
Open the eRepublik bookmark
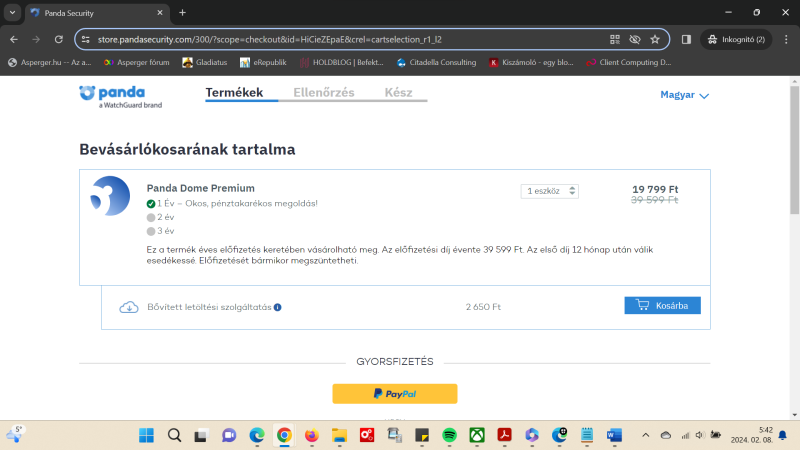click(x=263, y=62)
